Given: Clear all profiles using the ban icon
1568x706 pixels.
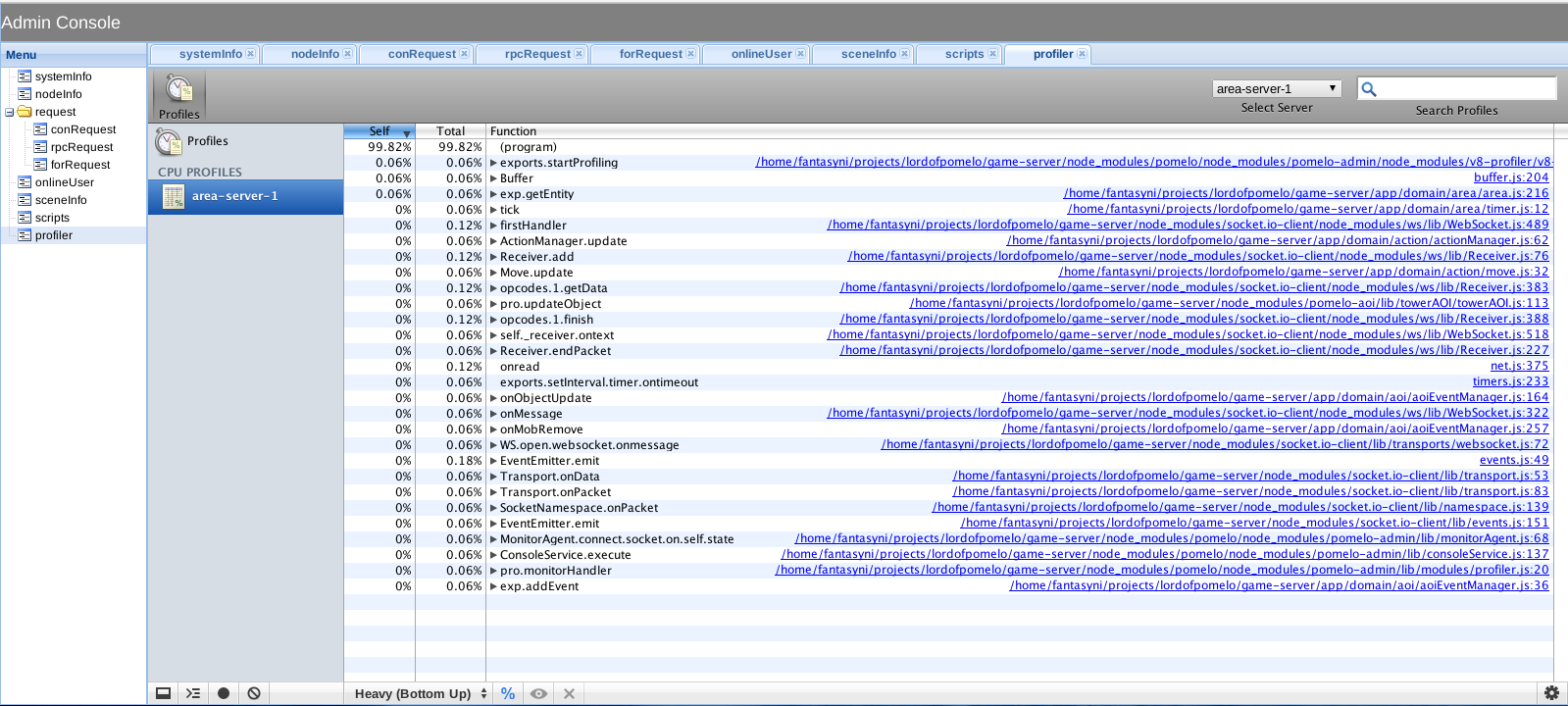Looking at the screenshot, I should [254, 693].
